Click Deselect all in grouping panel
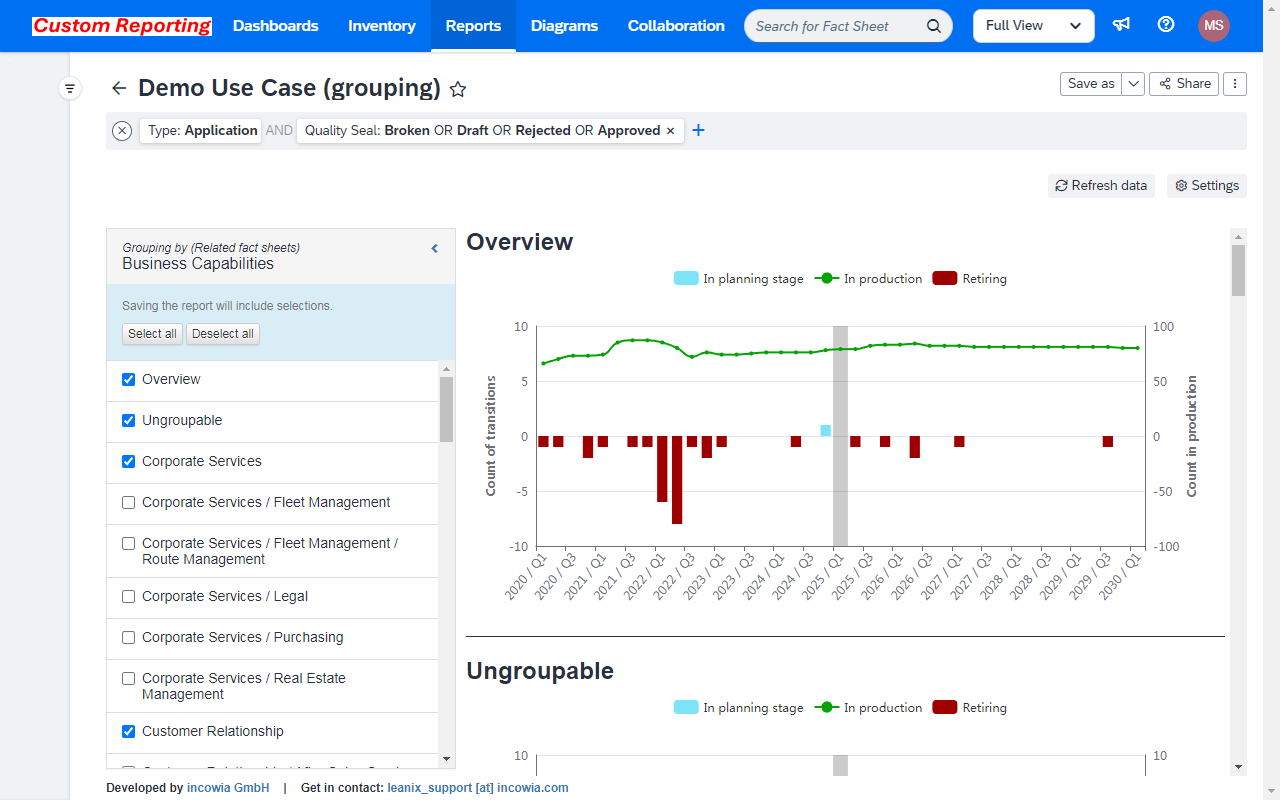The image size is (1280, 800). point(223,334)
